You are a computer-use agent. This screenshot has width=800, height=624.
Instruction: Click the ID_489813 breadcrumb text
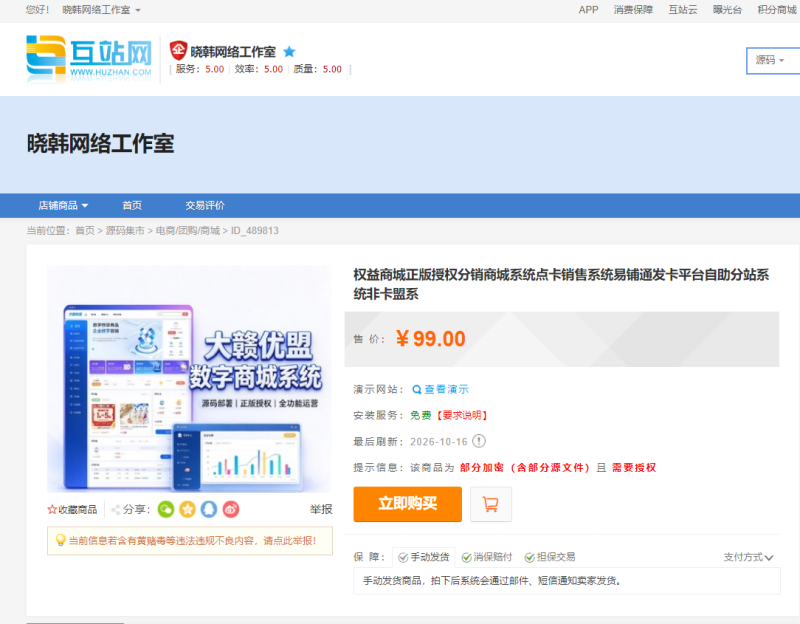[255, 231]
